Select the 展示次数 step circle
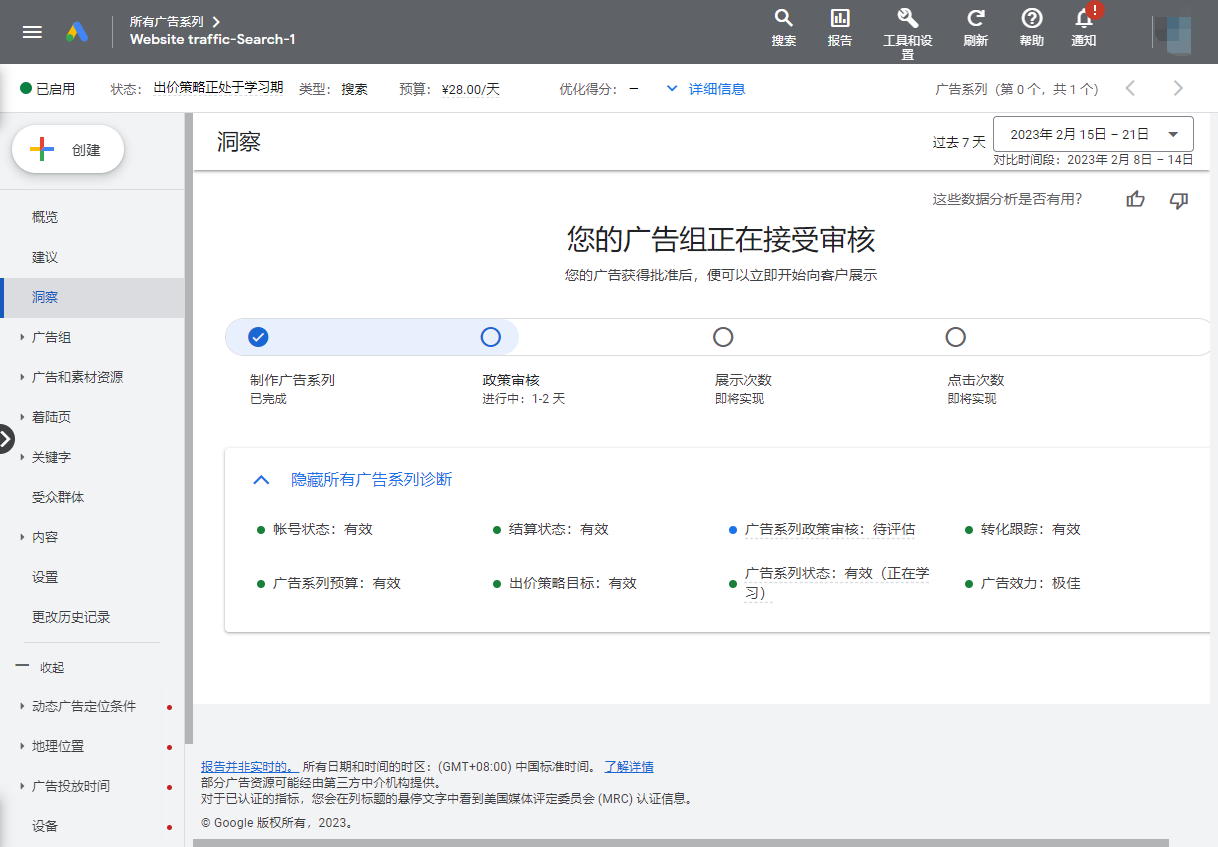 coord(723,337)
